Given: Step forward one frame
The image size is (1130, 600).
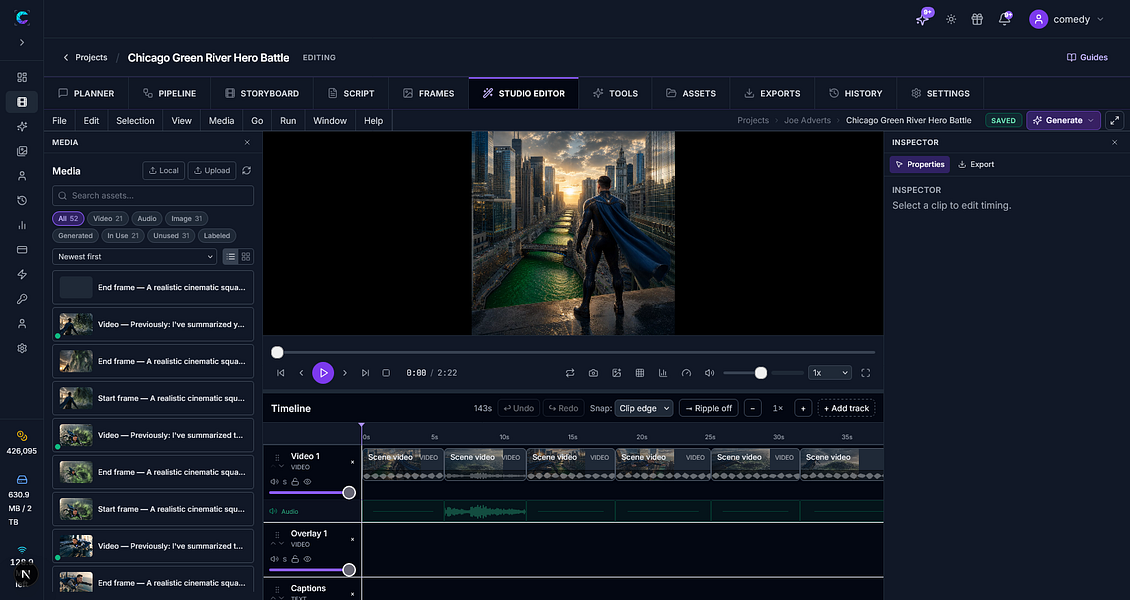Looking at the screenshot, I should pyautogui.click(x=344, y=373).
